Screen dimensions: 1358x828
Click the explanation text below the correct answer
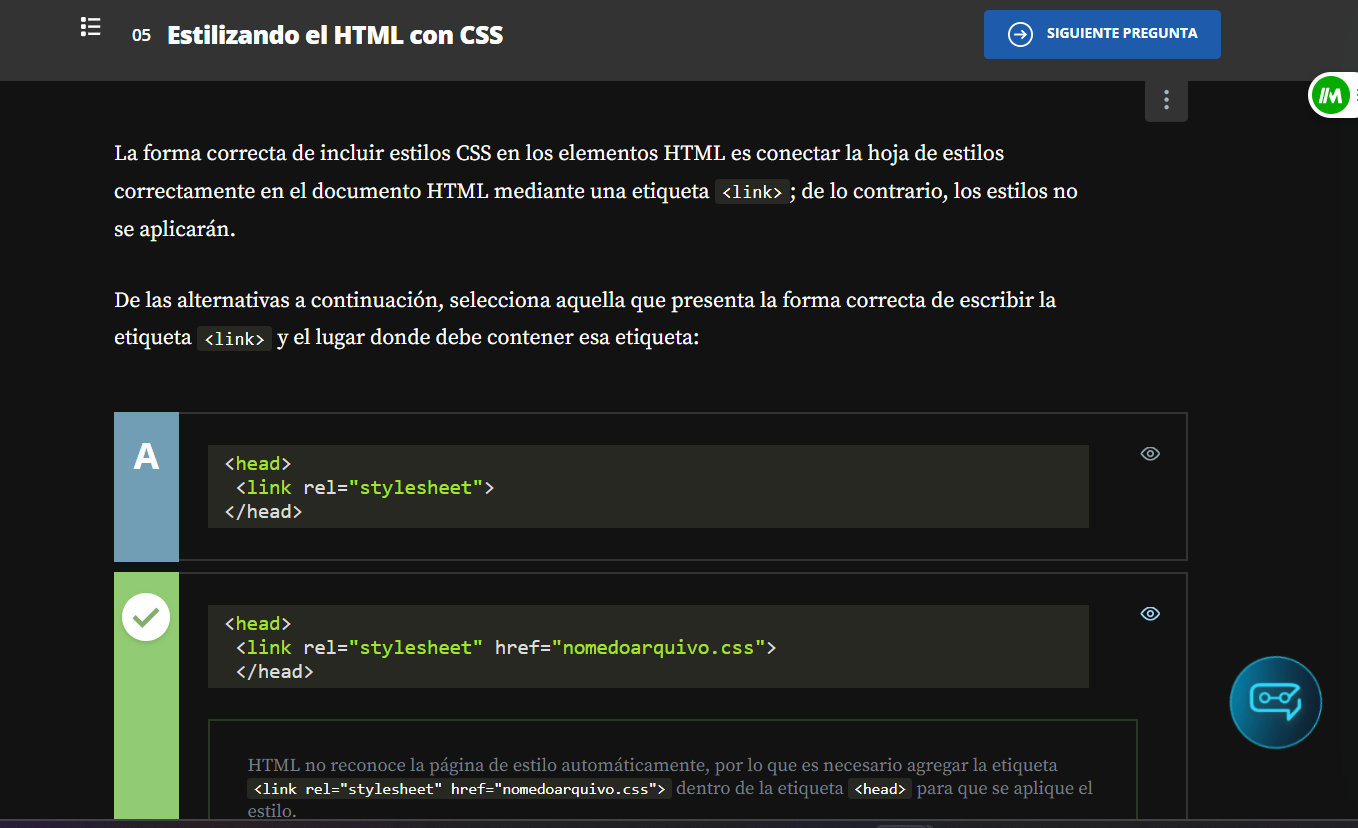coord(650,766)
